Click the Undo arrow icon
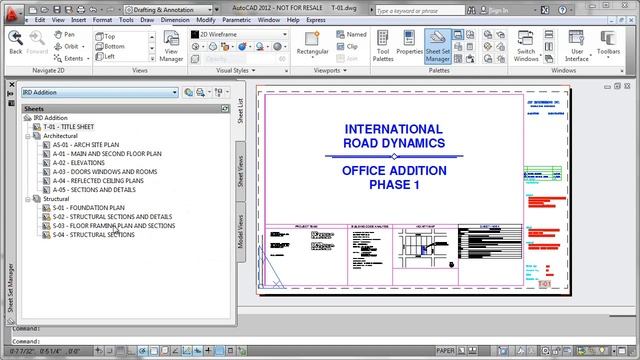Screen dimensions: 640x360 (x=93, y=9)
